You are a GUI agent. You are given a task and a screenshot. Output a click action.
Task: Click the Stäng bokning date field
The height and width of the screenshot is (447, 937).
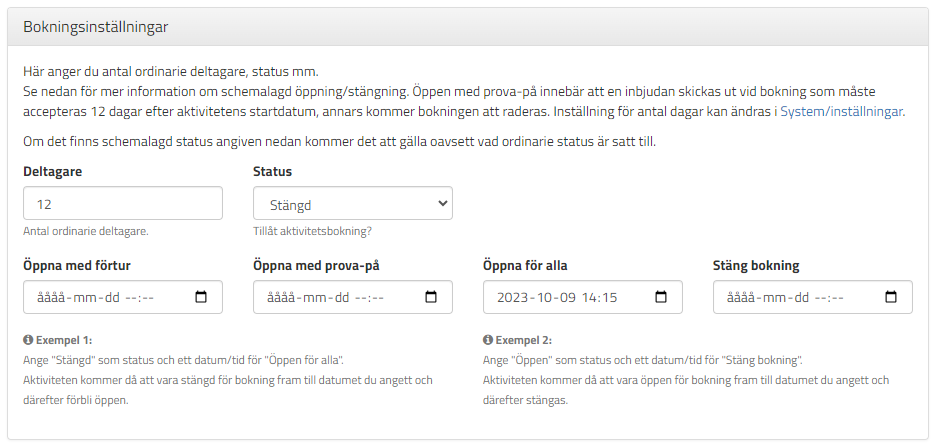click(x=813, y=297)
